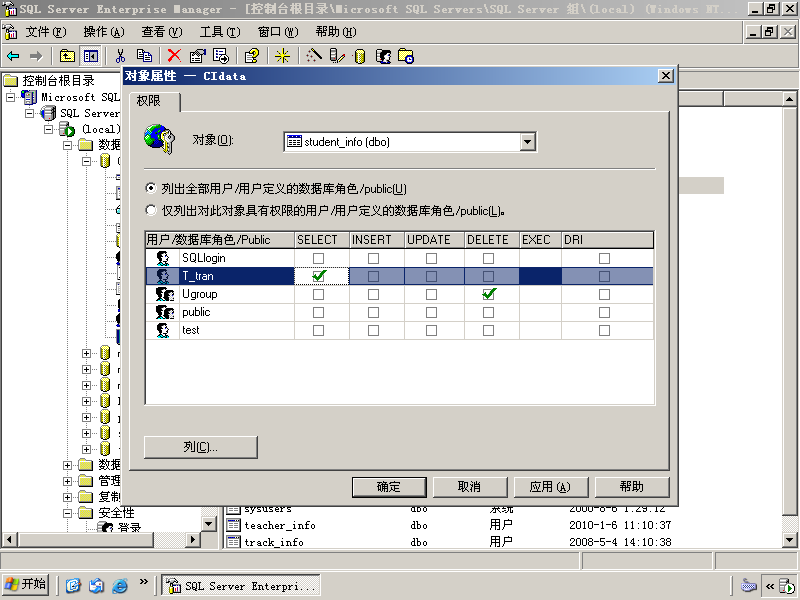Toggle DELETE checkbox for SQLlogin
This screenshot has width=800, height=600.
point(489,258)
